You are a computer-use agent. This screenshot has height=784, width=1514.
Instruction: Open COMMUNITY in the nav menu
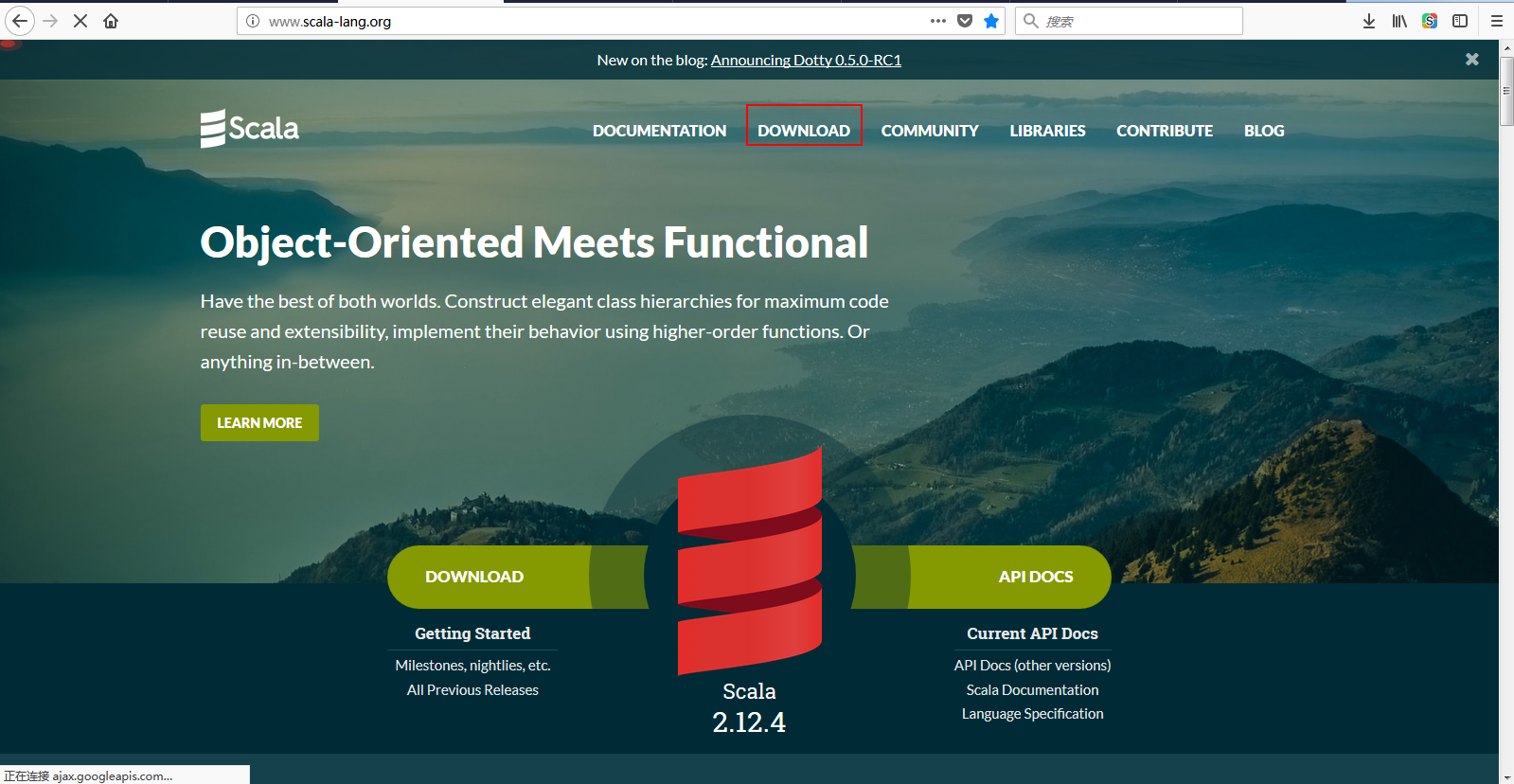[x=930, y=131]
